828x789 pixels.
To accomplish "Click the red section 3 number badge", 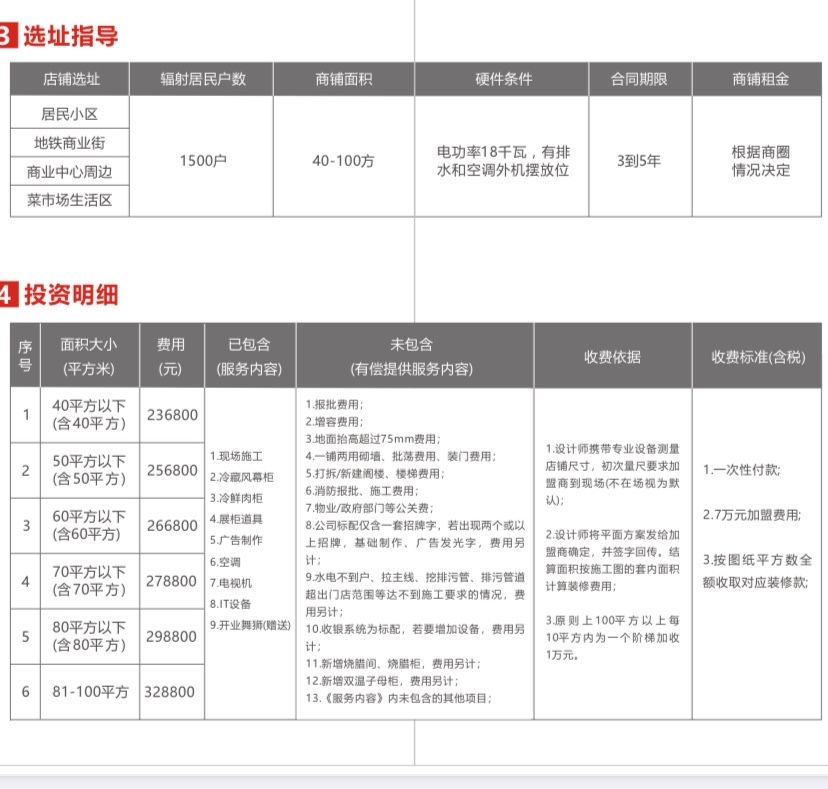I will tap(7, 37).
